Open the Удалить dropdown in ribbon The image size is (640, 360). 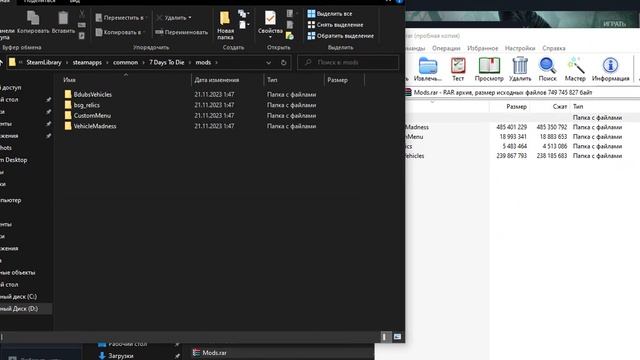pos(174,18)
